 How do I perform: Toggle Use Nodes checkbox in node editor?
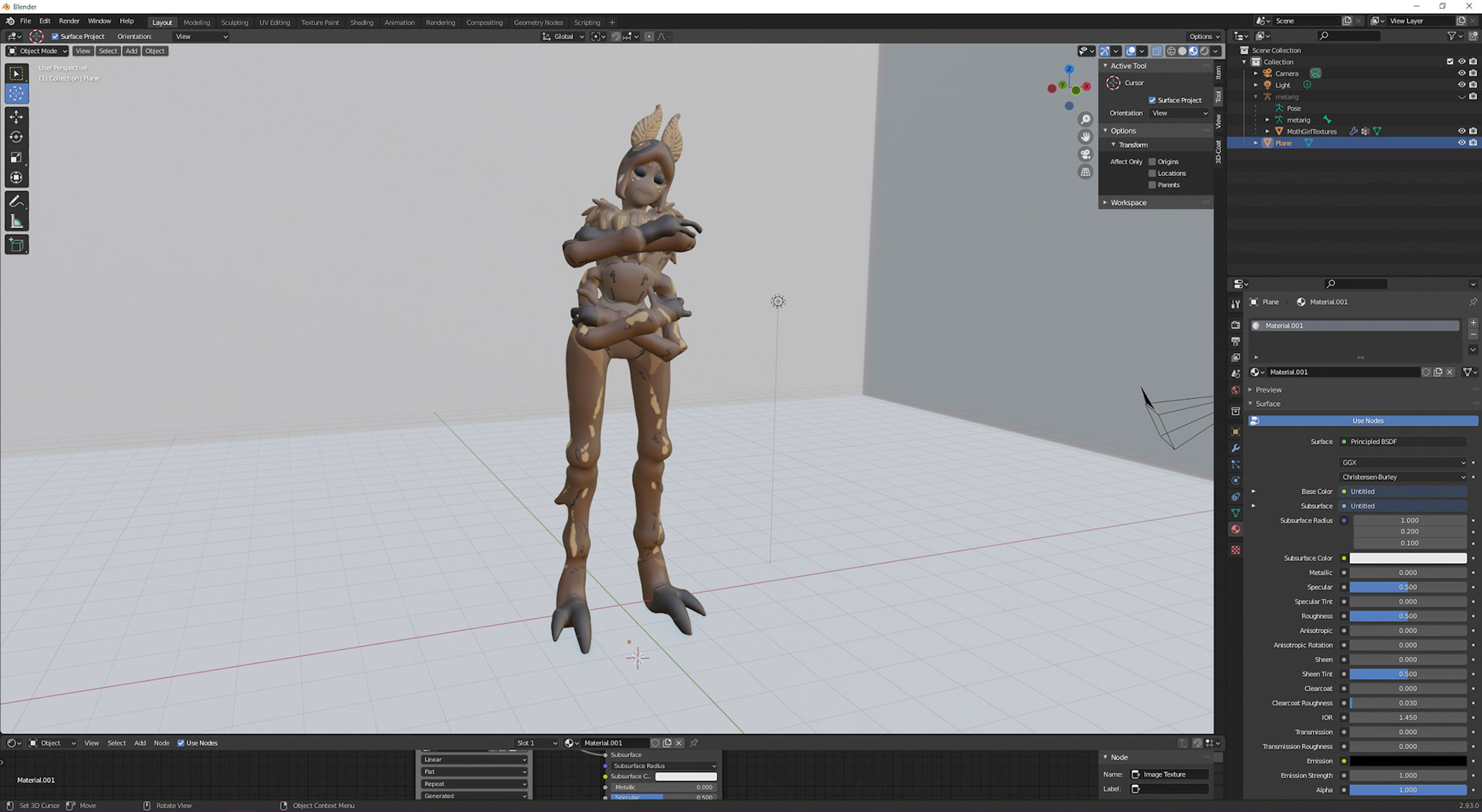[181, 743]
